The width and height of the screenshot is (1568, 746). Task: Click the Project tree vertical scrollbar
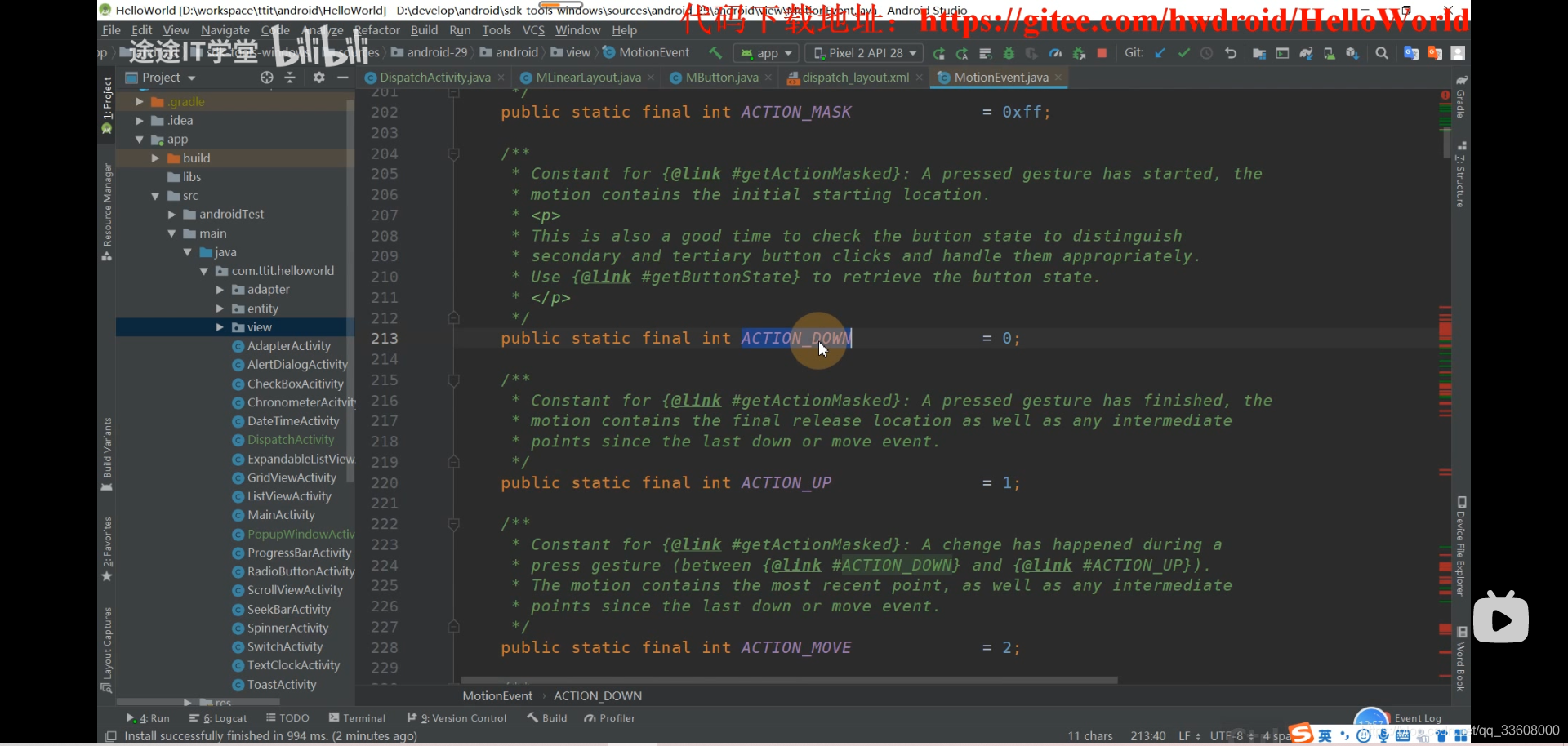[350, 291]
